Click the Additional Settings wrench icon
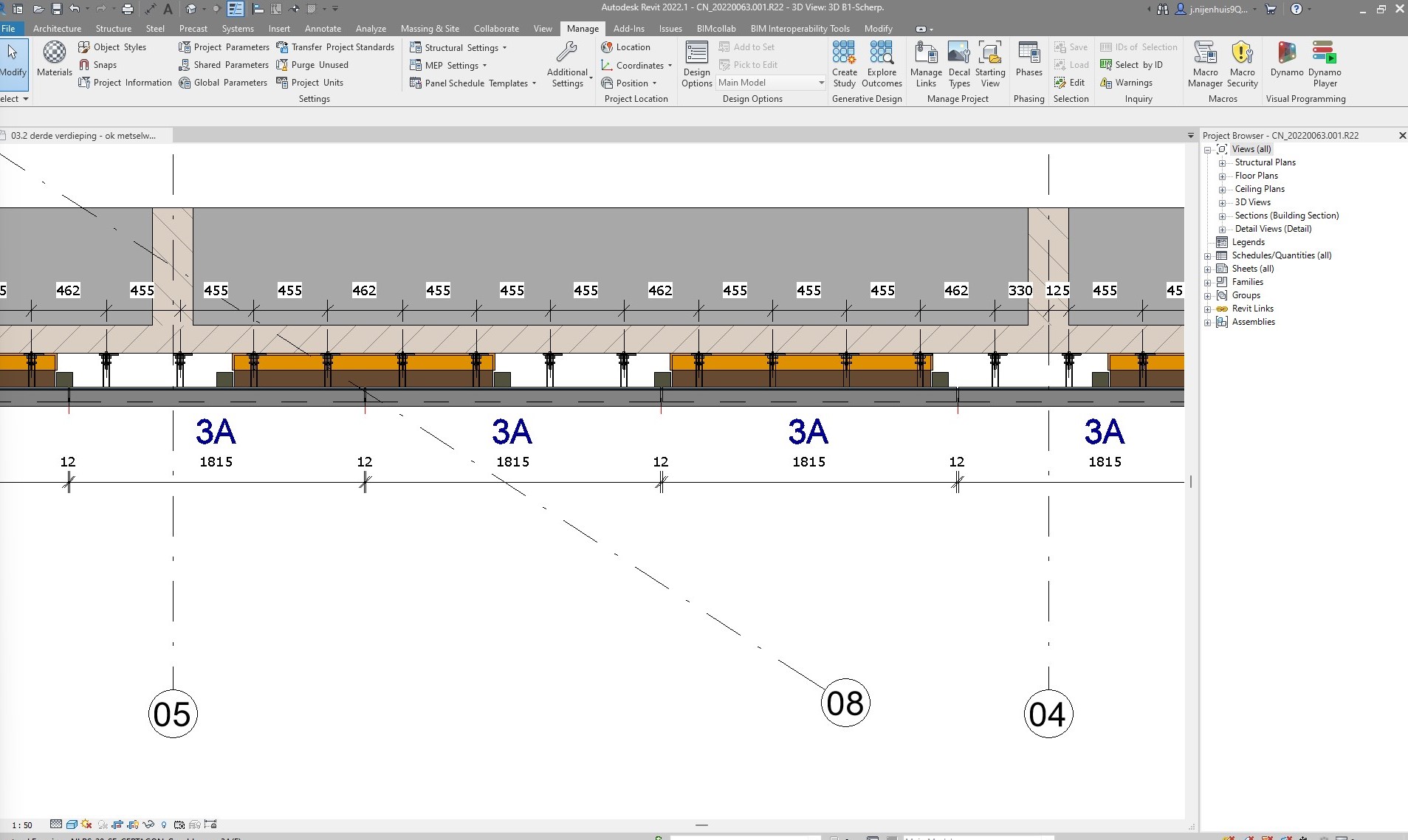 567,52
